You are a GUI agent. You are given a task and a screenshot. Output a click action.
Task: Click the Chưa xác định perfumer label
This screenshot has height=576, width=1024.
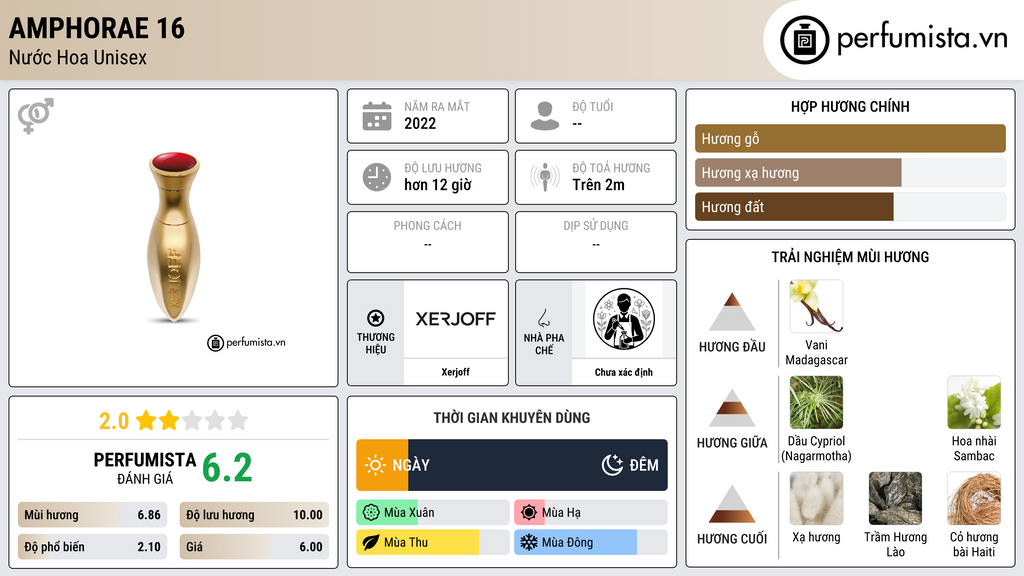pyautogui.click(x=624, y=372)
